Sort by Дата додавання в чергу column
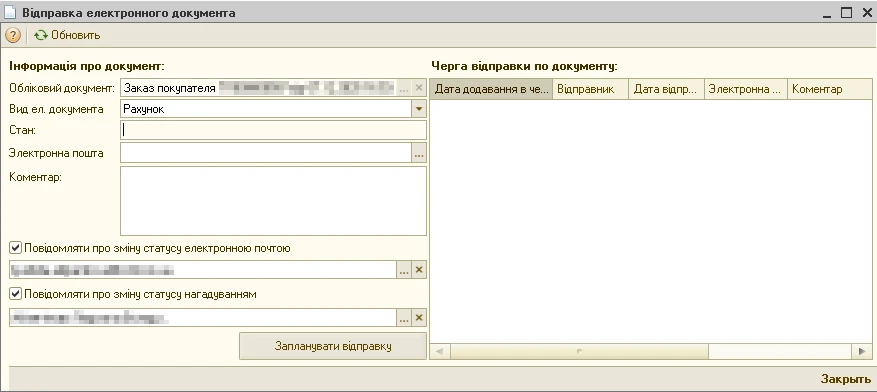The height and width of the screenshot is (392, 877). coord(491,89)
